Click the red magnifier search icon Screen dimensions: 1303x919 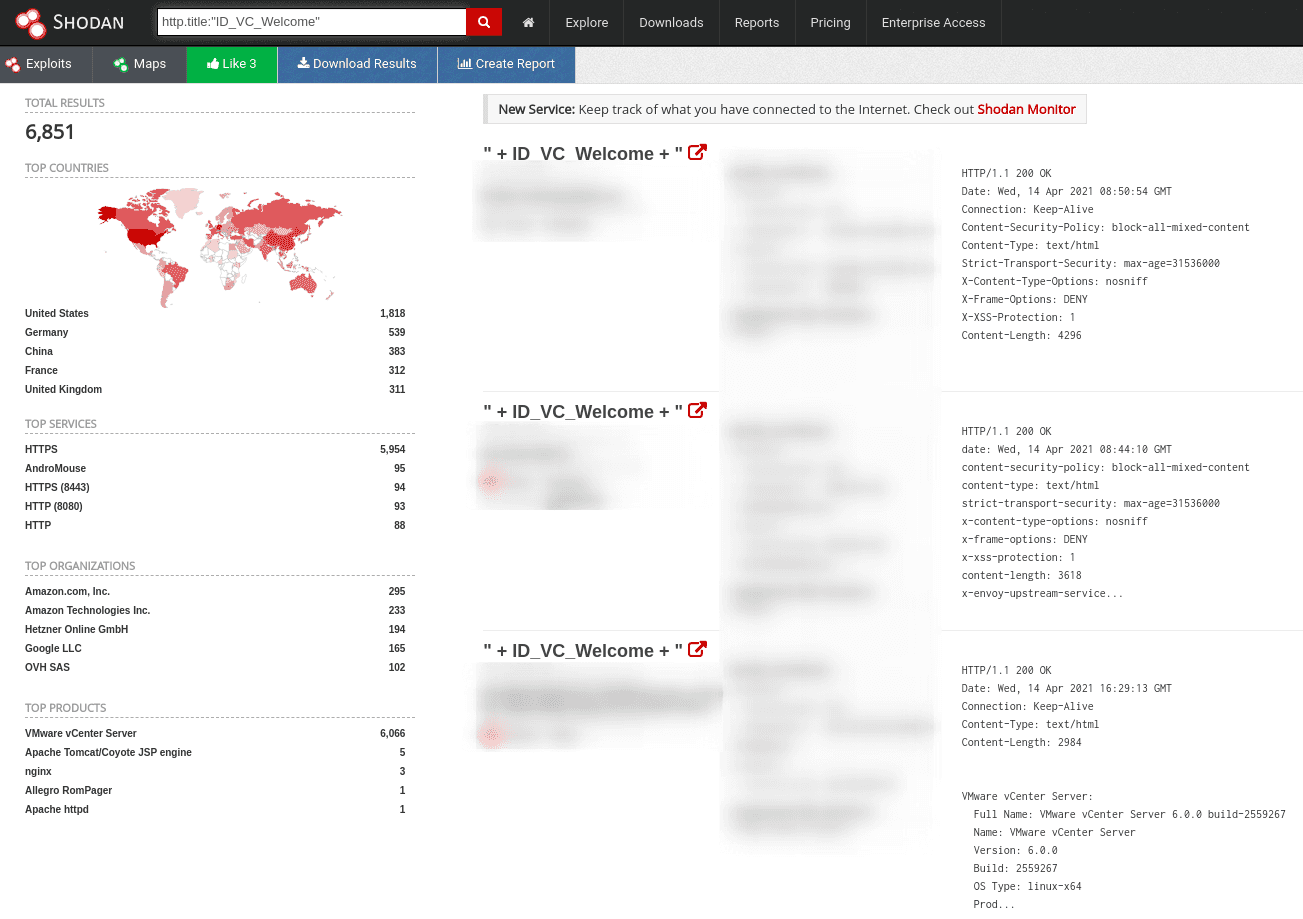483,21
